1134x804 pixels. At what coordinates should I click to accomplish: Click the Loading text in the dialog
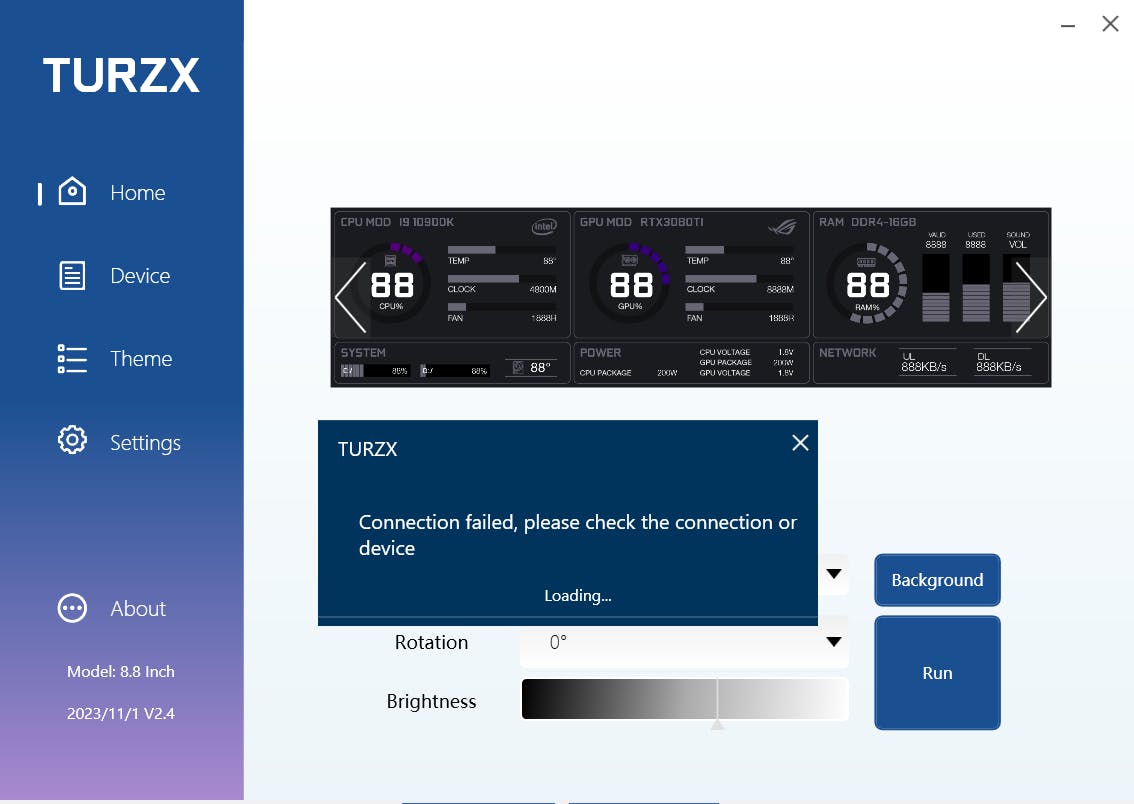pos(577,595)
